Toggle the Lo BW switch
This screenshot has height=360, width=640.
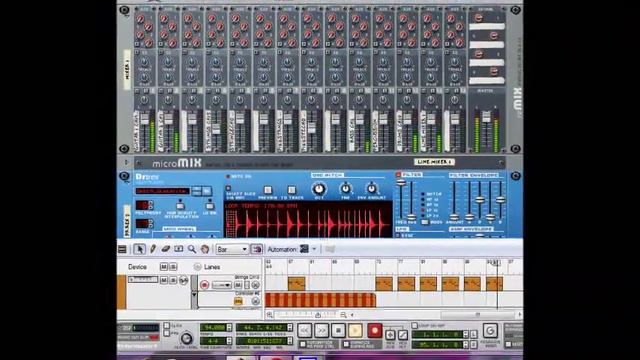(210, 205)
